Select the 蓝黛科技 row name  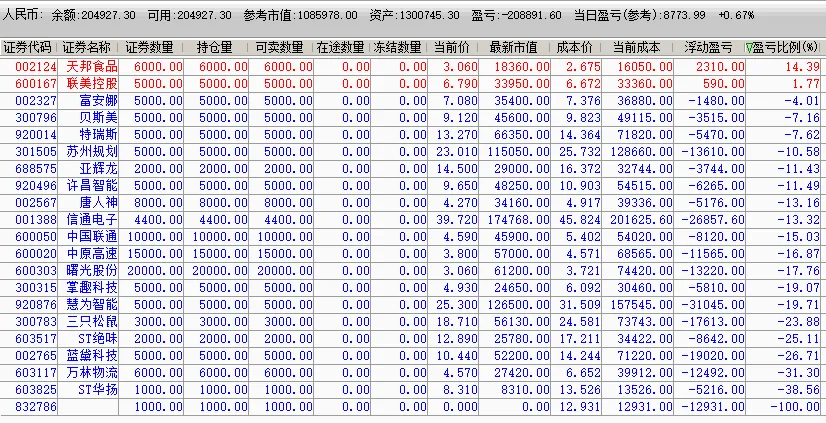click(92, 356)
